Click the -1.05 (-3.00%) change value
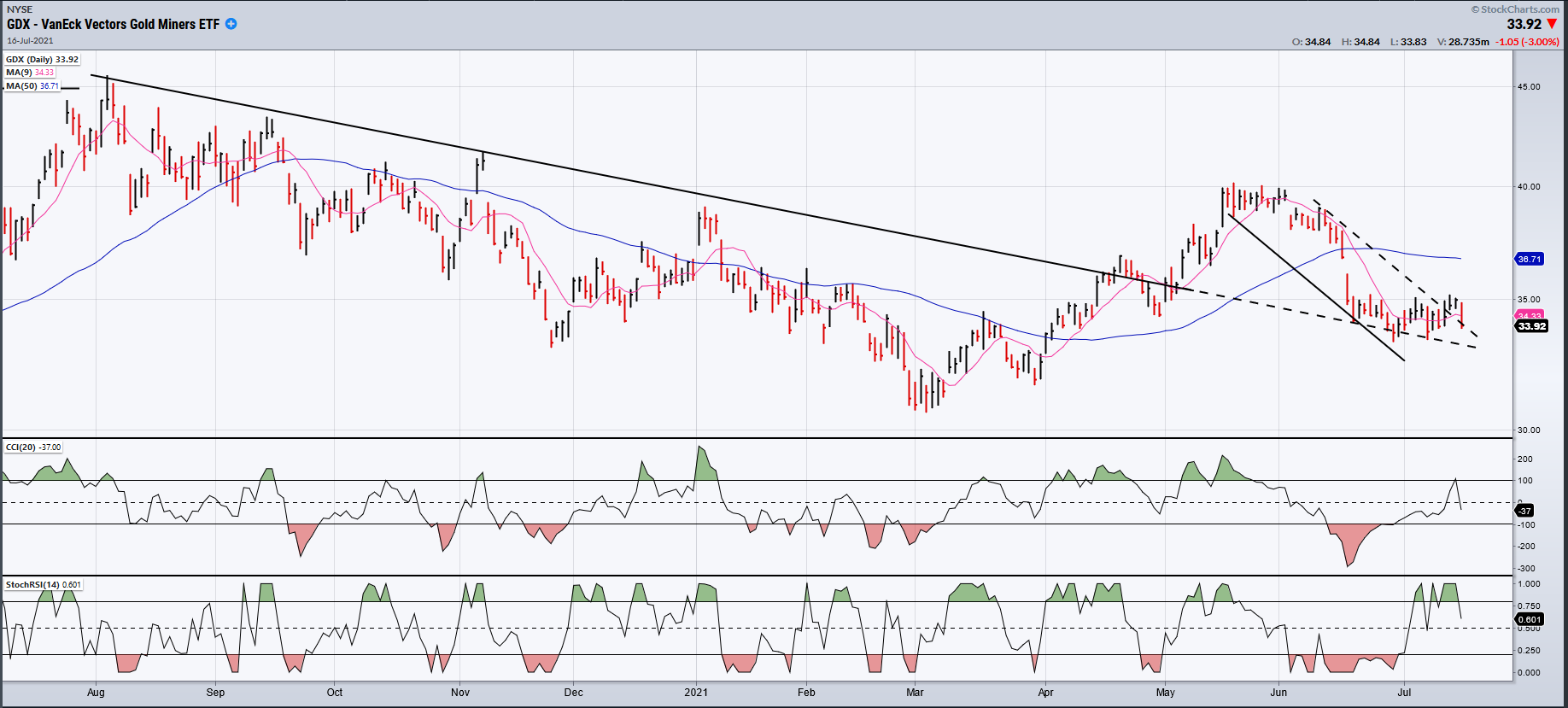Screen dimensions: 1568x708 (x=1527, y=42)
